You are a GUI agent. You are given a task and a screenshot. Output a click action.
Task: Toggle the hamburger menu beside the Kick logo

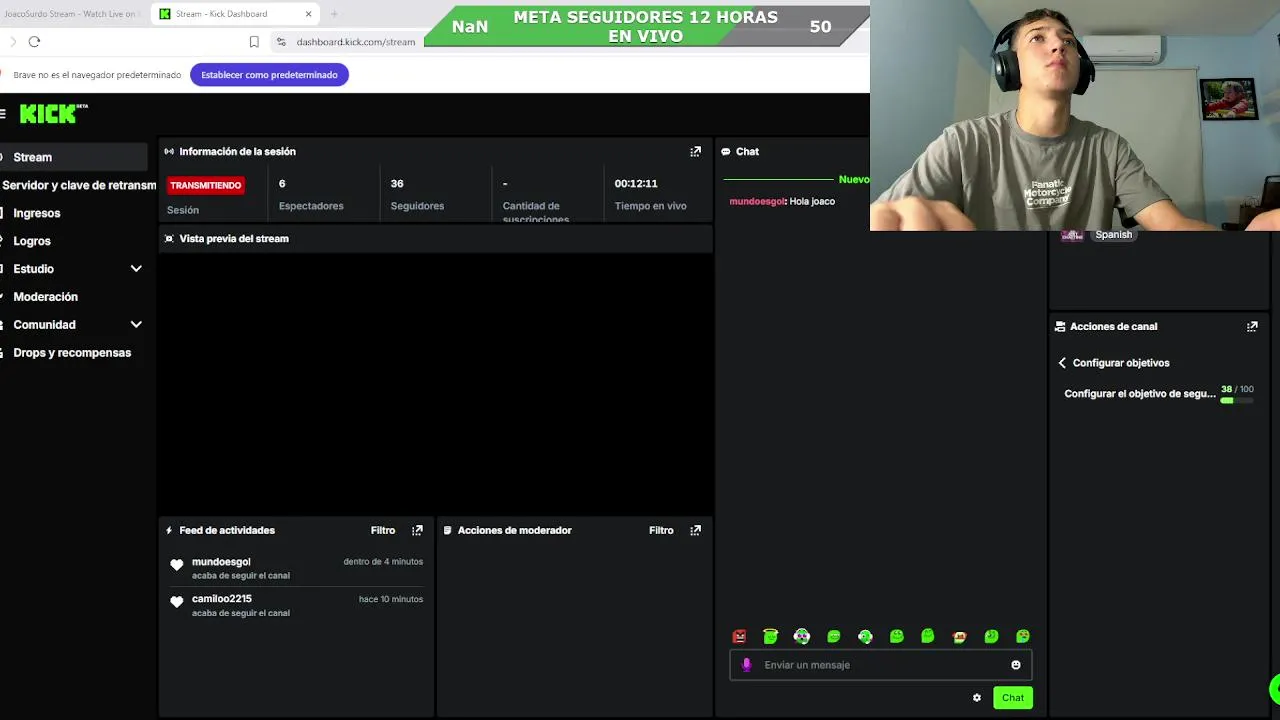coord(3,114)
